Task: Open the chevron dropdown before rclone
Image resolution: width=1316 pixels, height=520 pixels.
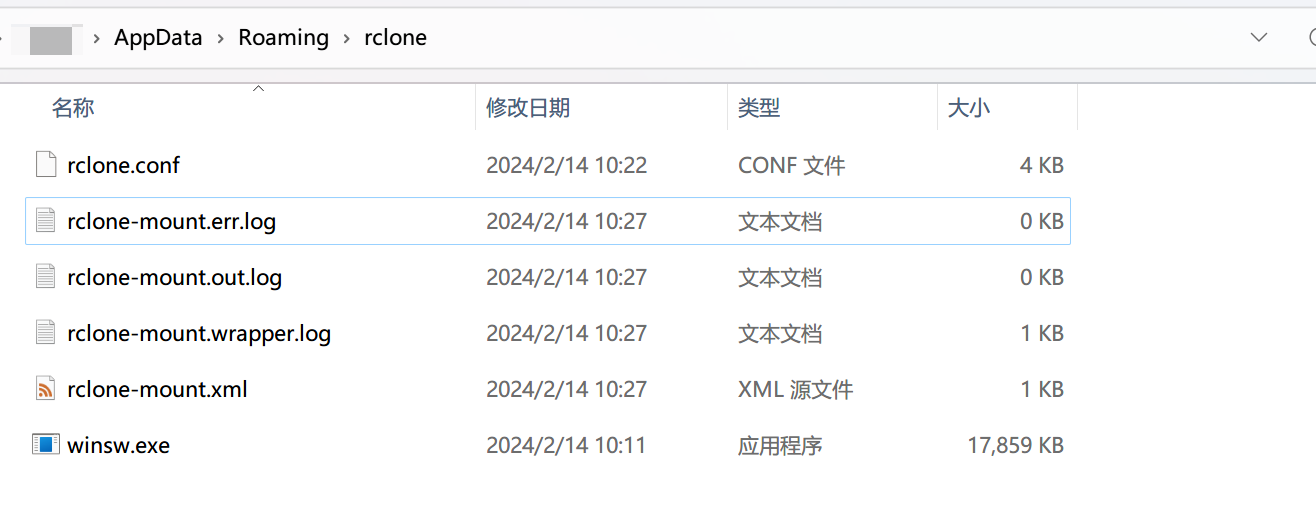Action: click(347, 38)
